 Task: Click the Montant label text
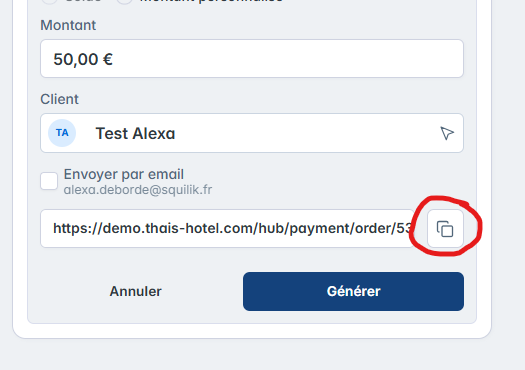(x=68, y=25)
